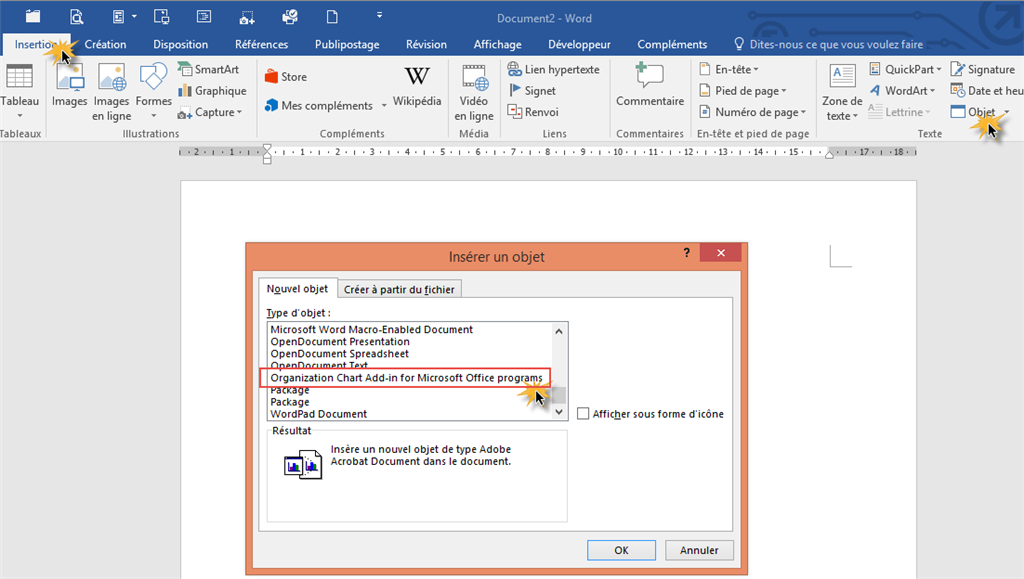This screenshot has width=1024, height=579.
Task: Open the Disposition ribbon tab
Action: (180, 44)
